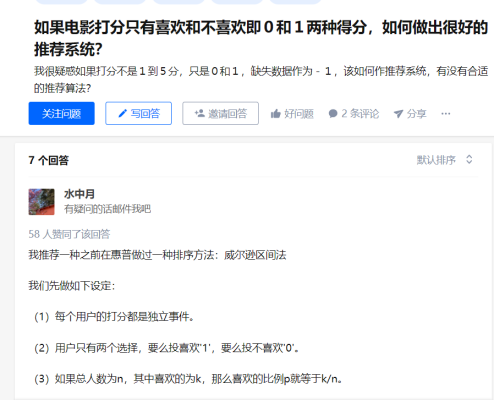Click the 分享 share label
The width and height of the screenshot is (494, 400).
416,114
